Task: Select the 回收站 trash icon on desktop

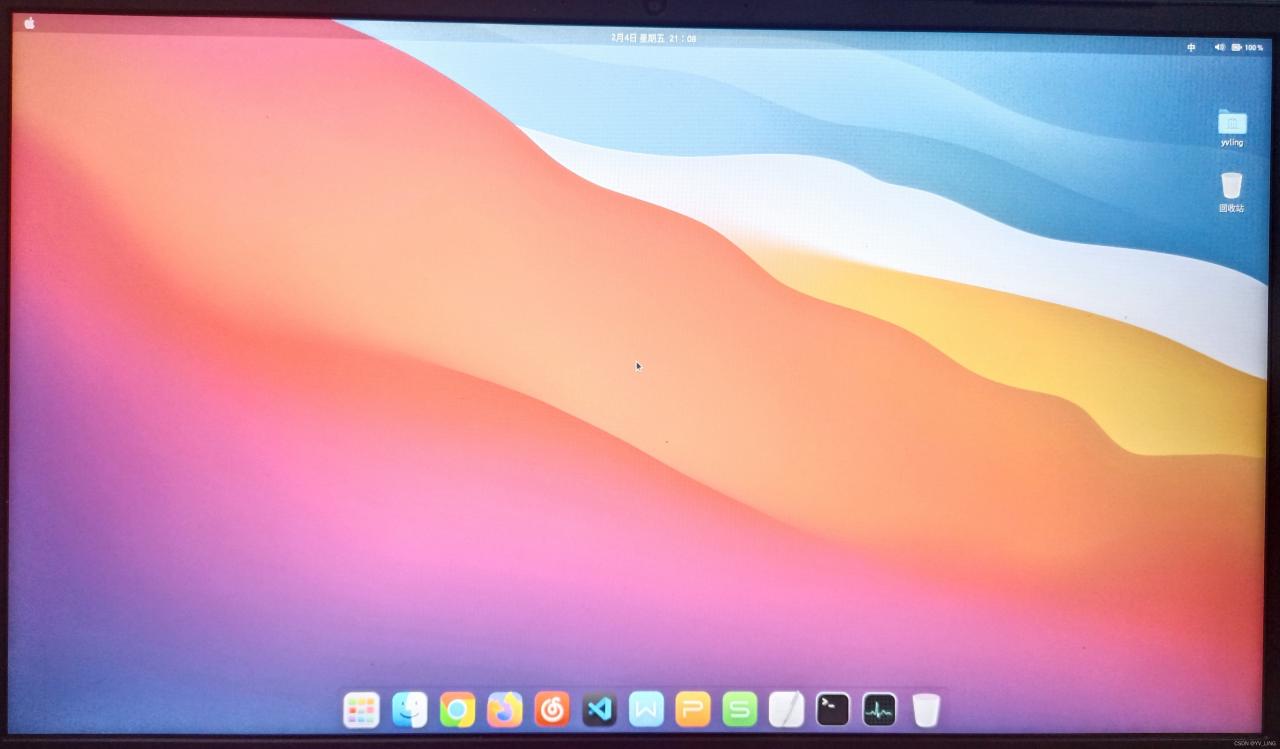Action: click(x=1231, y=192)
